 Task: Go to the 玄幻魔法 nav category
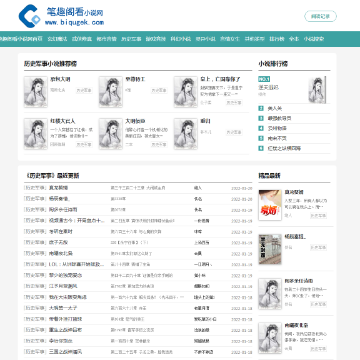57,39
